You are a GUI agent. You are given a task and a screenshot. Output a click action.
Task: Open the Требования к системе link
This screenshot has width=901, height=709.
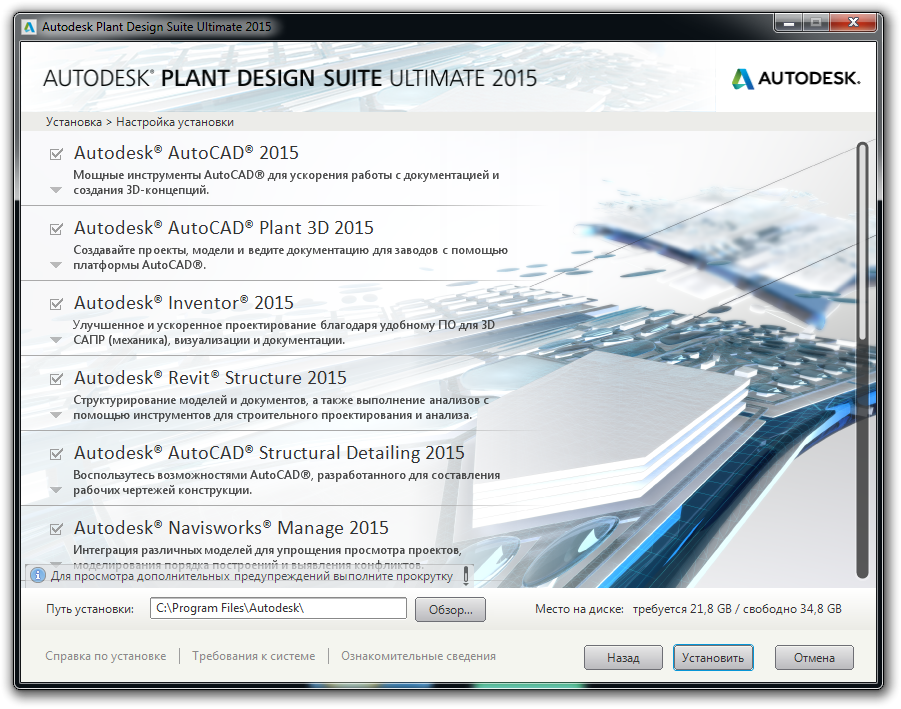pyautogui.click(x=253, y=656)
